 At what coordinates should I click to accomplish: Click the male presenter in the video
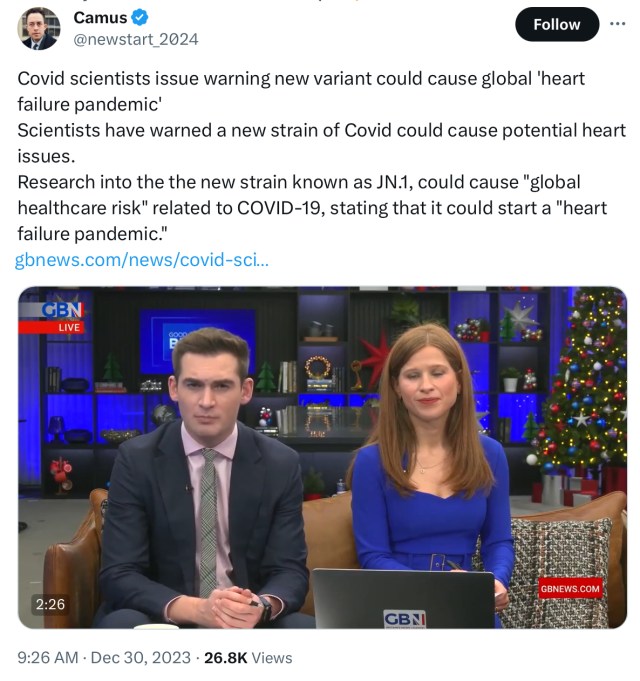(204, 478)
